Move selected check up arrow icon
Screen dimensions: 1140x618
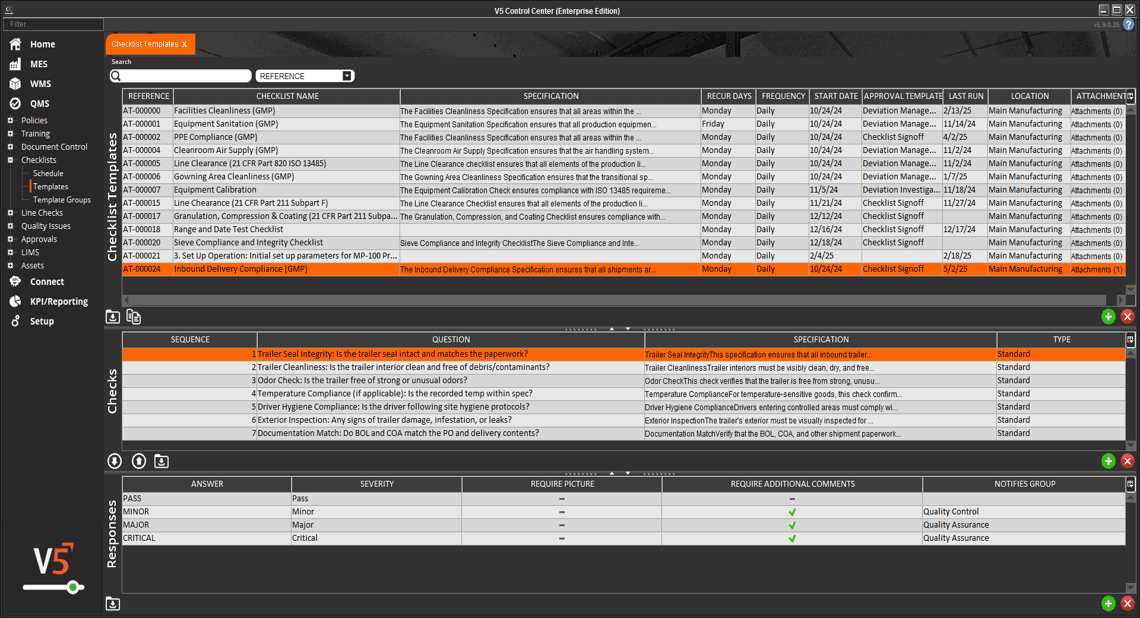(x=139, y=461)
